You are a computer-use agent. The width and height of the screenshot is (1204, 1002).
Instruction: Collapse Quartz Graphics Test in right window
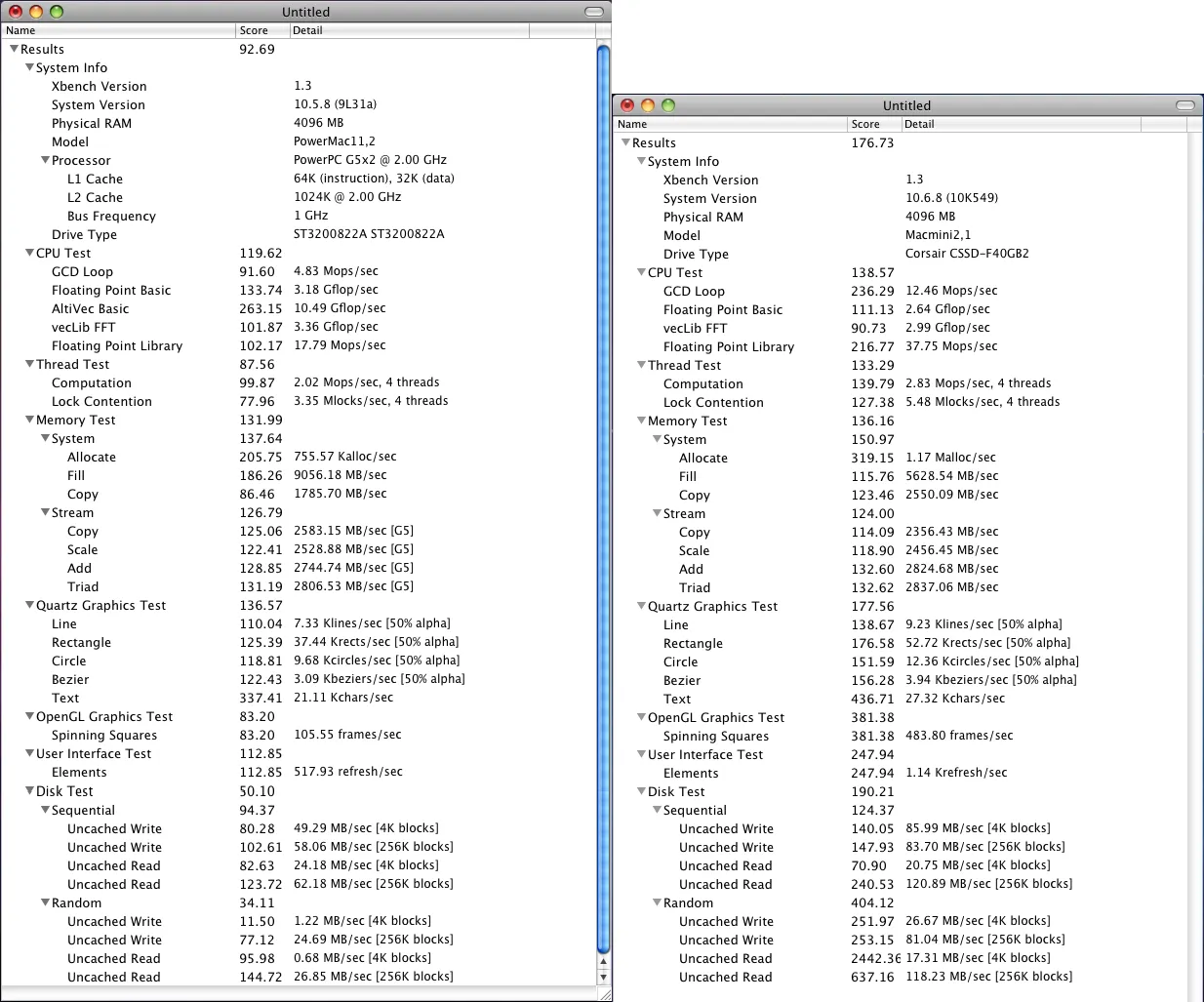[x=641, y=606]
